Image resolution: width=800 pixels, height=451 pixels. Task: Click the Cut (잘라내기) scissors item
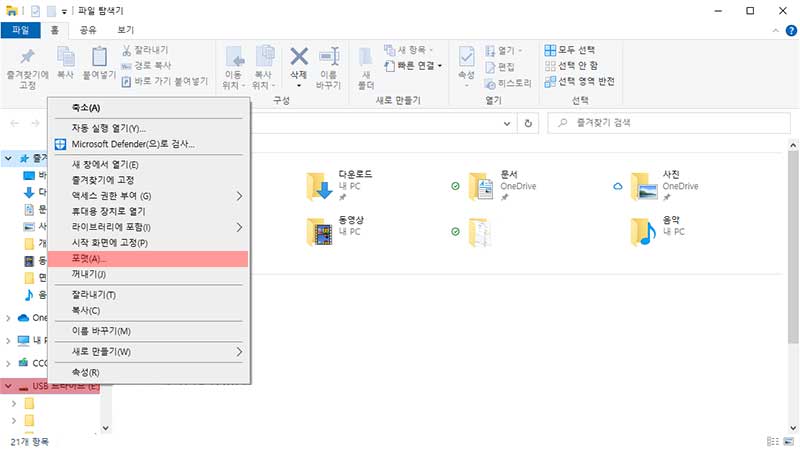(145, 50)
